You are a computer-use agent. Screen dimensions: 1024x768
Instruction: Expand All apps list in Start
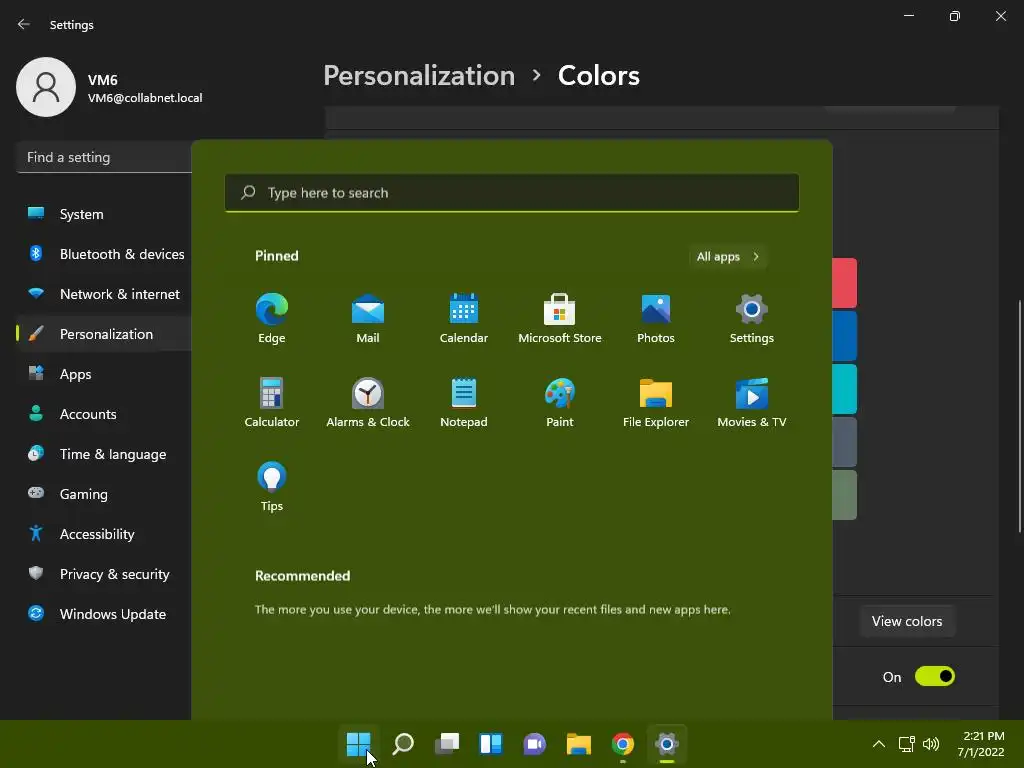(728, 257)
